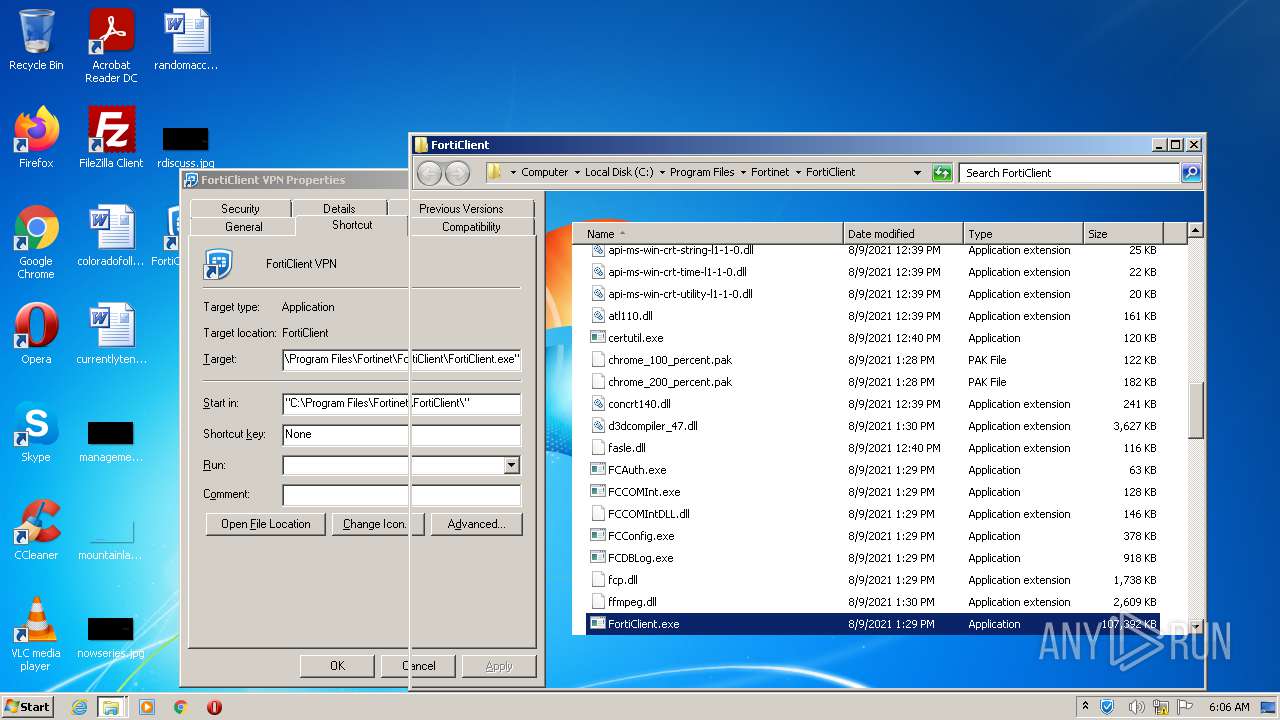The height and width of the screenshot is (720, 1280).
Task: Switch to General tab
Action: (243, 227)
